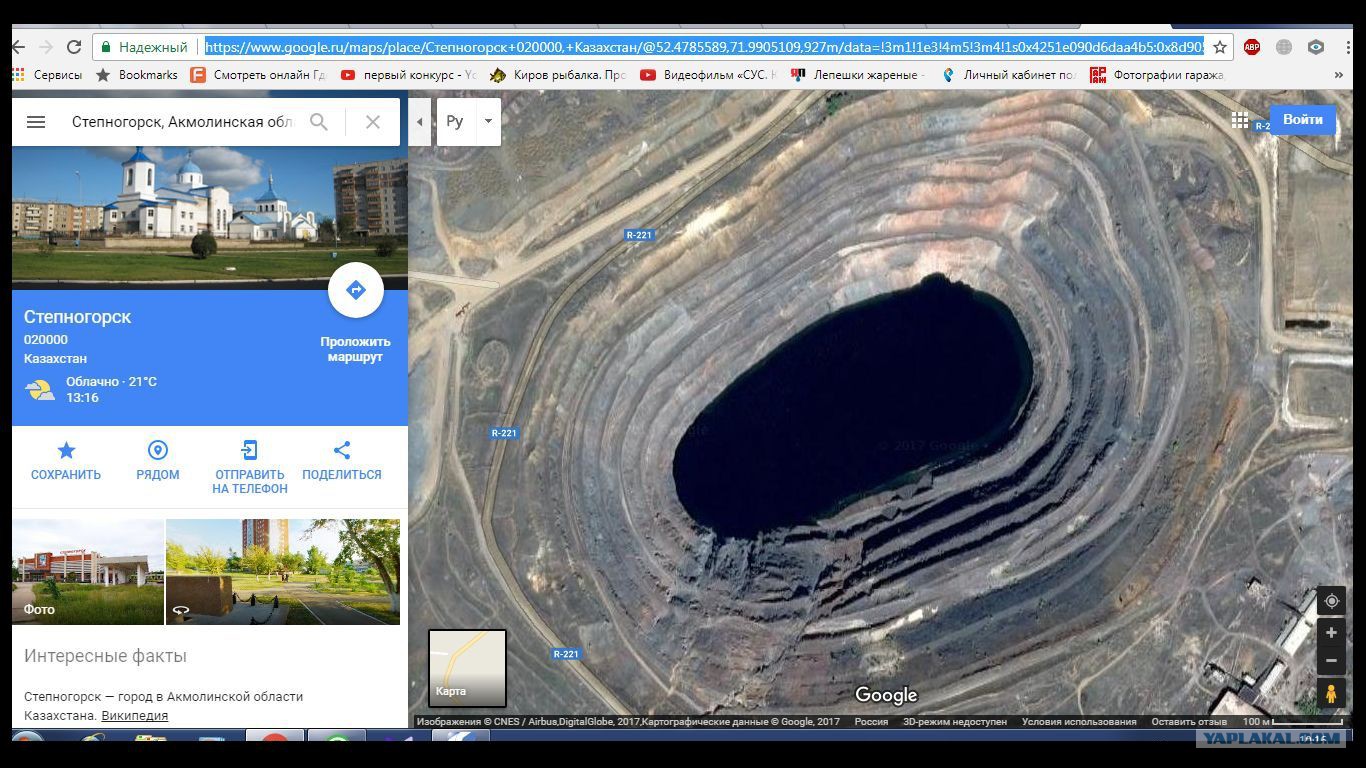This screenshot has height=768, width=1366.
Task: Send place to phone icon
Action: pyautogui.click(x=249, y=451)
